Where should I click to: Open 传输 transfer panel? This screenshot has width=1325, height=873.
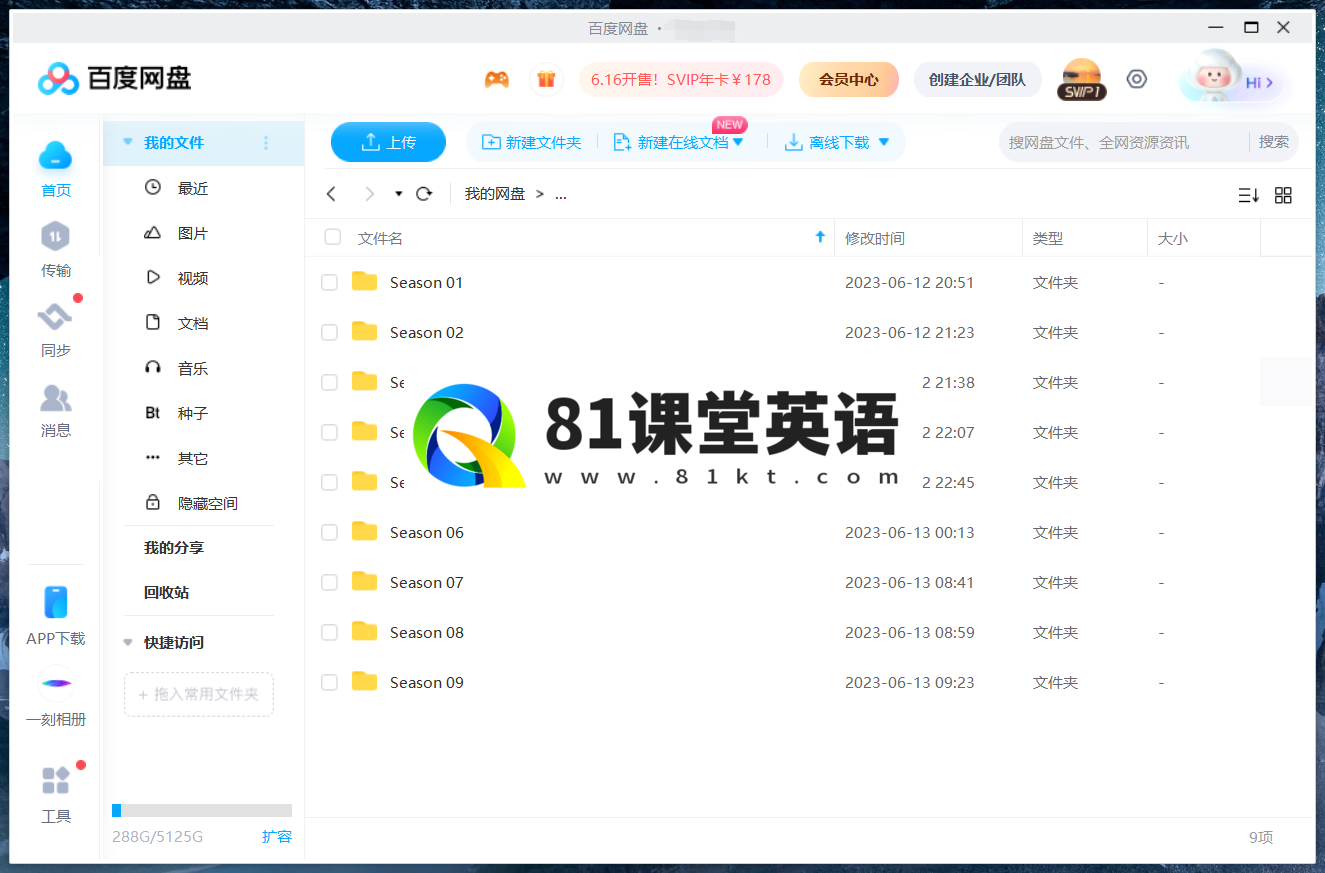pyautogui.click(x=56, y=249)
